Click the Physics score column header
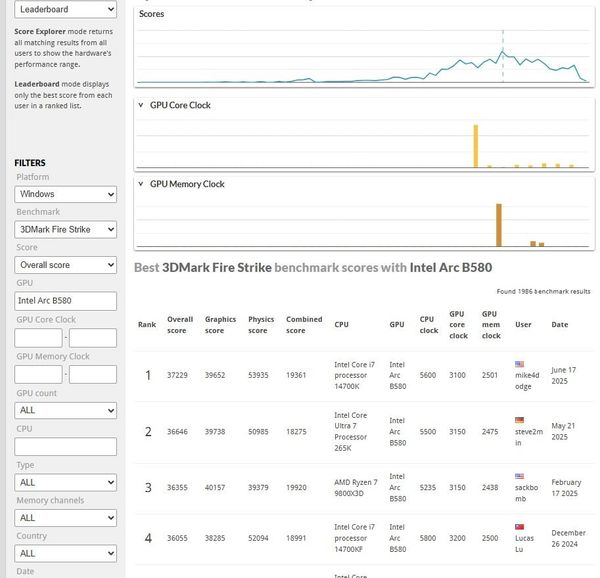This screenshot has width=600, height=578. point(261,324)
